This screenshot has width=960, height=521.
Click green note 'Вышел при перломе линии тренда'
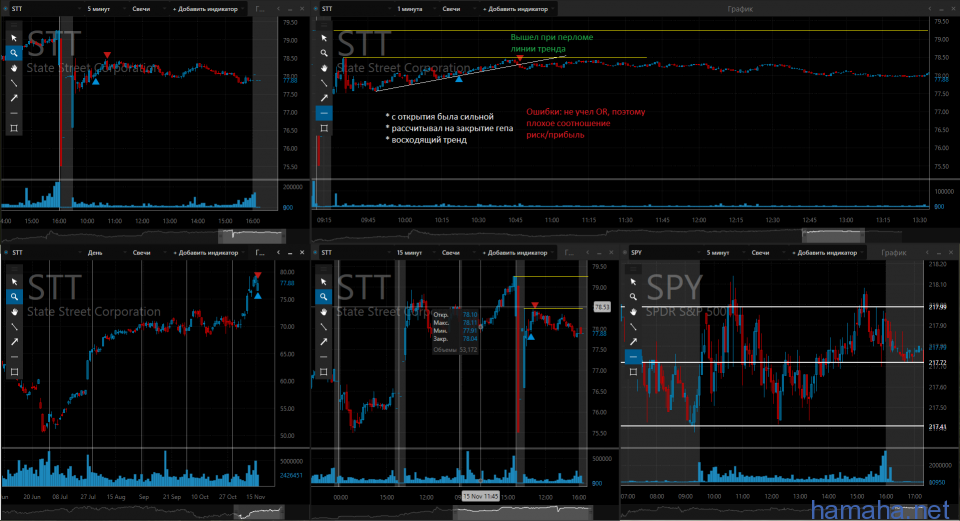[552, 43]
